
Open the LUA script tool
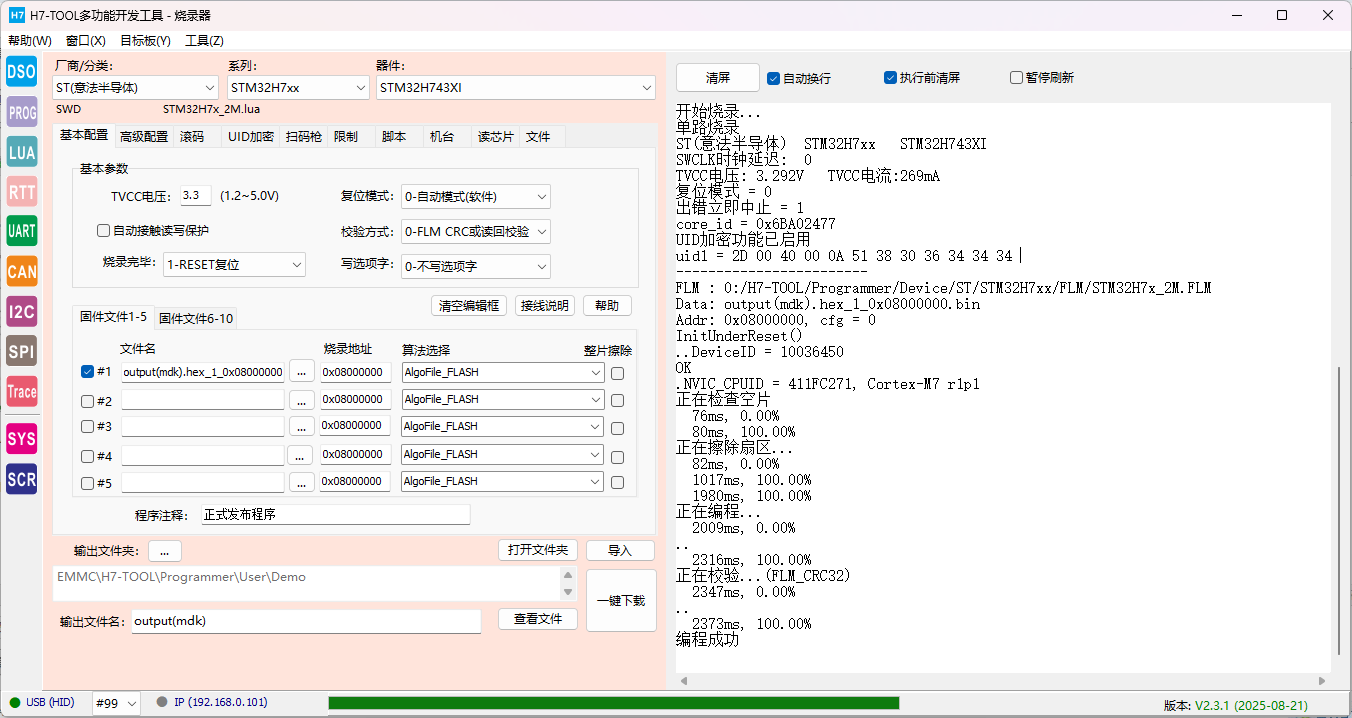pos(21,152)
